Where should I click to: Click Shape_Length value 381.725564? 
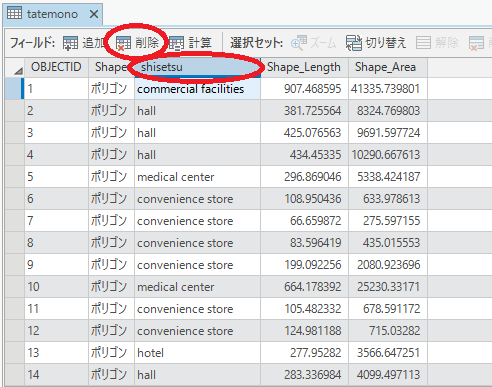click(x=304, y=111)
